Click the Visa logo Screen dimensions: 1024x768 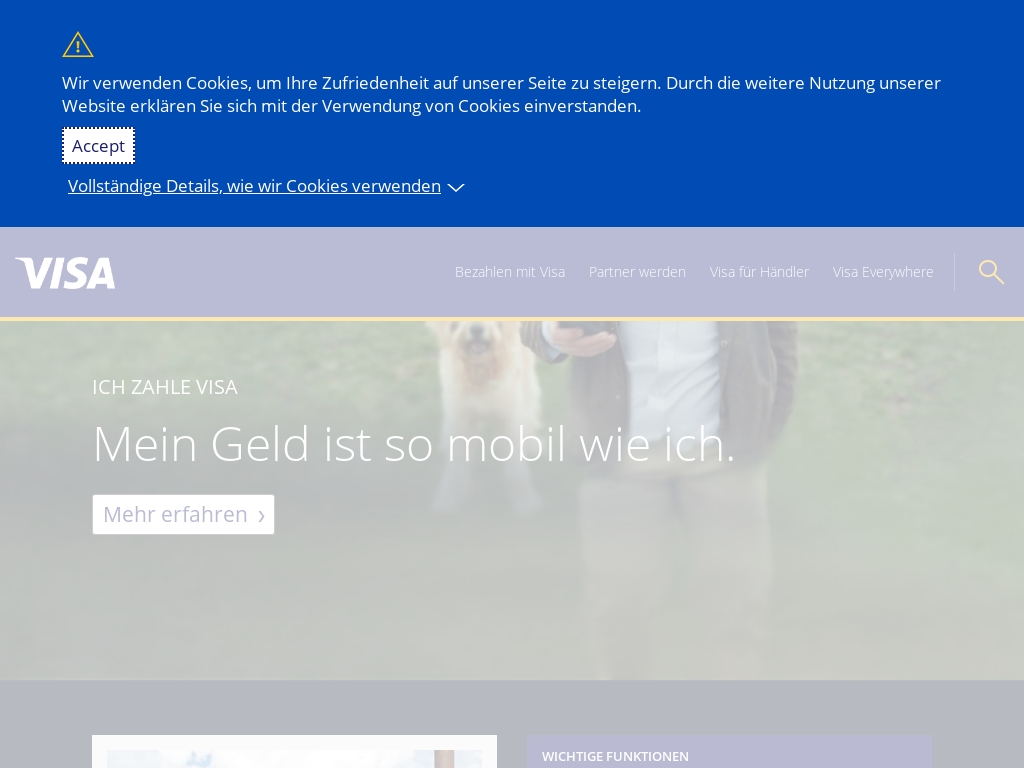(x=65, y=272)
